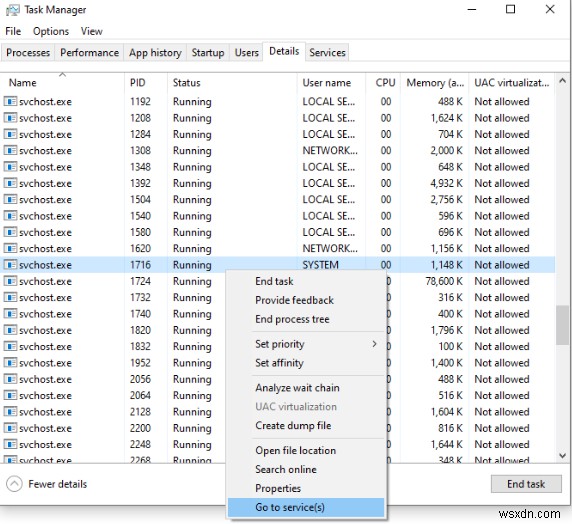Viewport: 572px width, 524px height.
Task: Open the View menu
Action: pyautogui.click(x=92, y=31)
